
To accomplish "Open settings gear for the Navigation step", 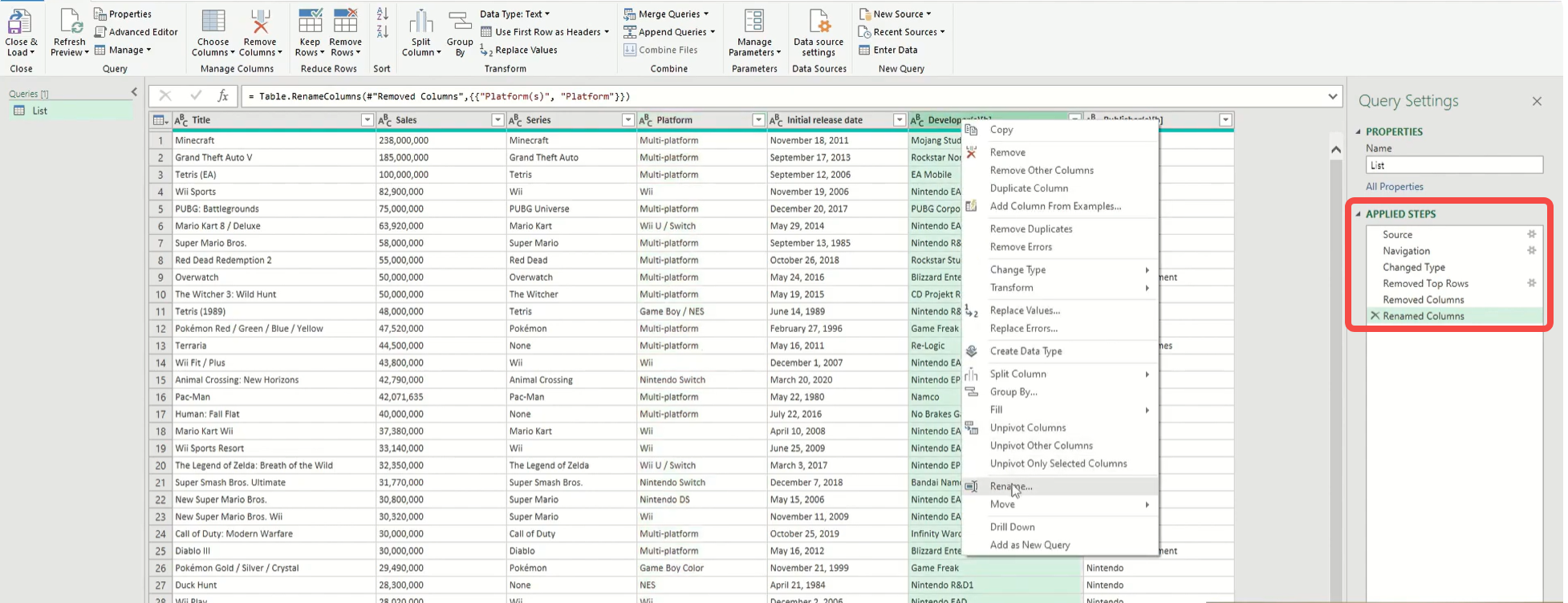I will coord(1531,250).
